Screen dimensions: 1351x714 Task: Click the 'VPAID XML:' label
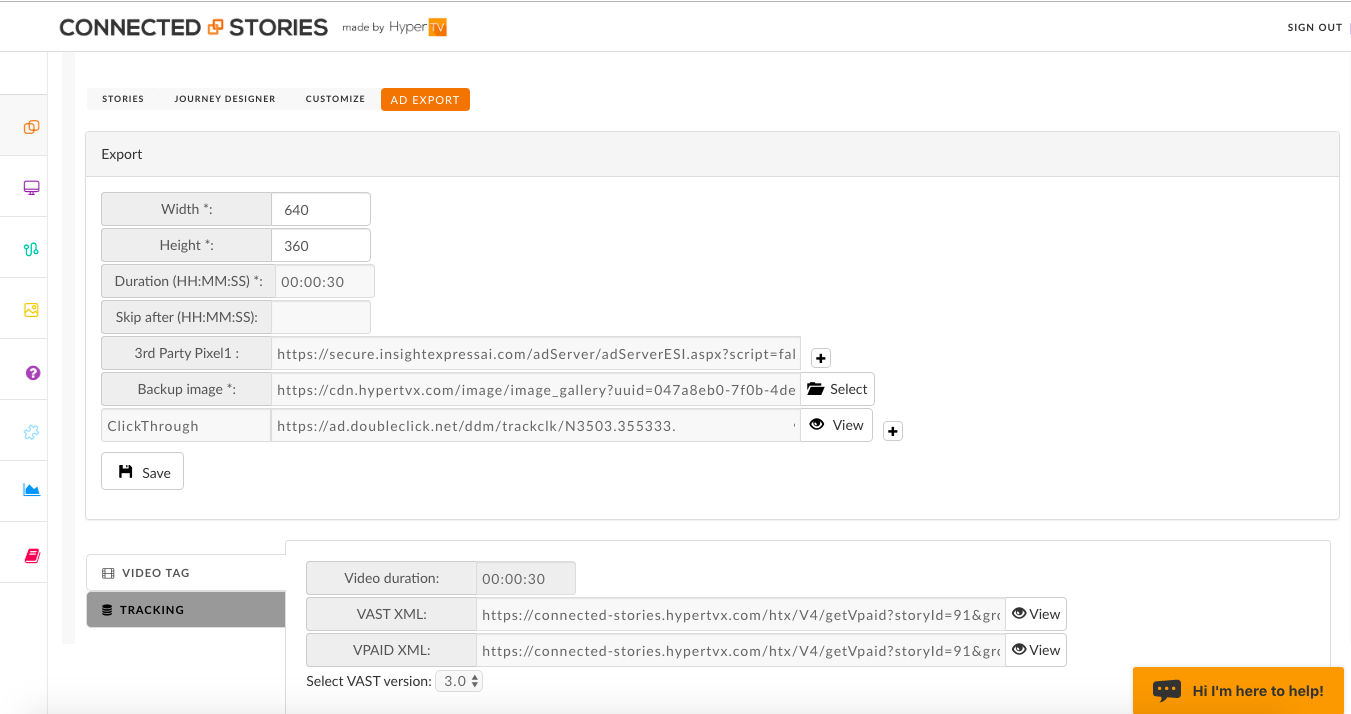391,650
